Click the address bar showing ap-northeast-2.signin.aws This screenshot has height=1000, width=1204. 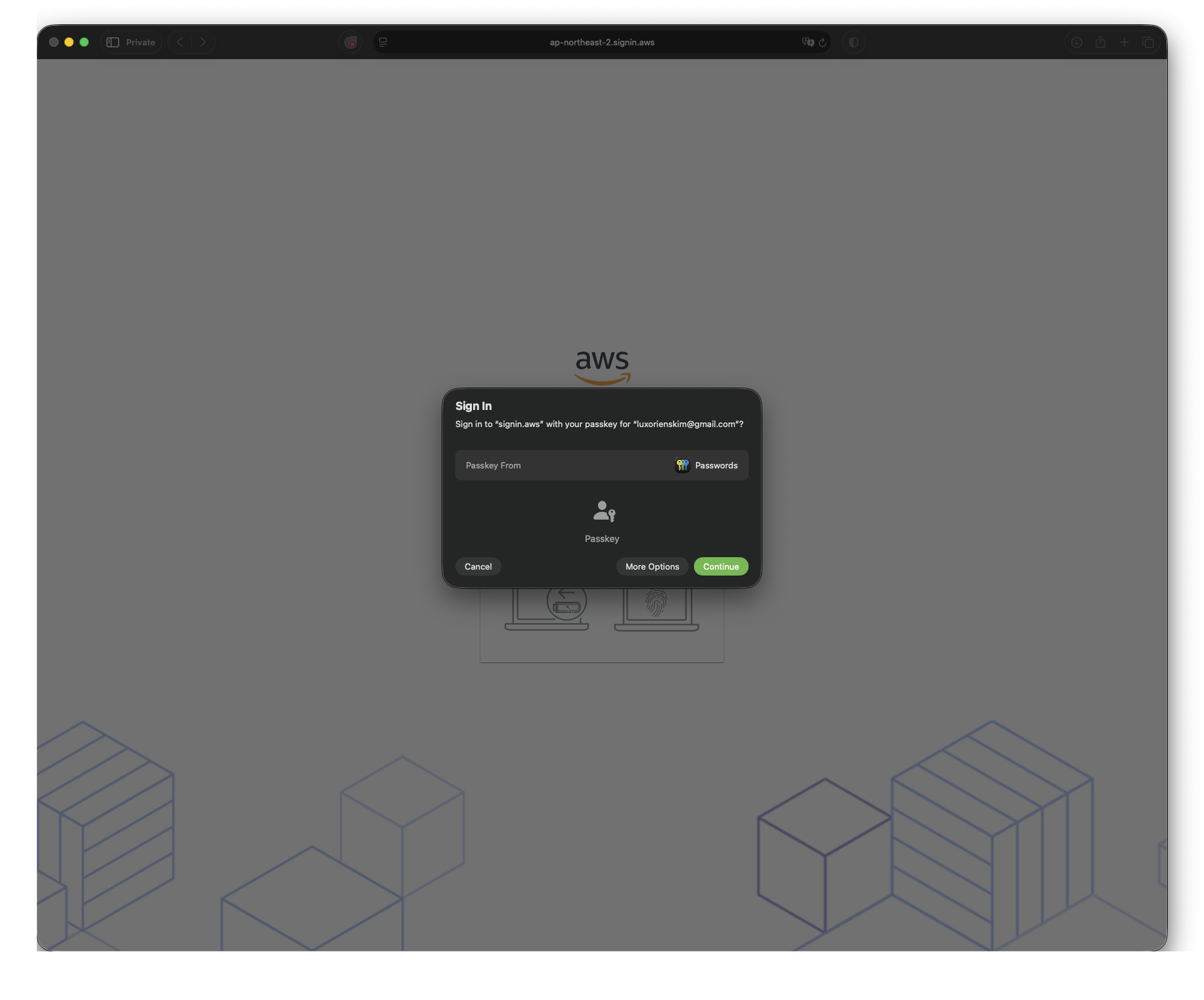point(601,42)
